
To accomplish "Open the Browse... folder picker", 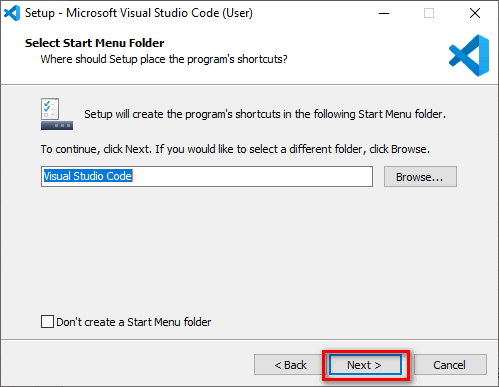I will [420, 177].
